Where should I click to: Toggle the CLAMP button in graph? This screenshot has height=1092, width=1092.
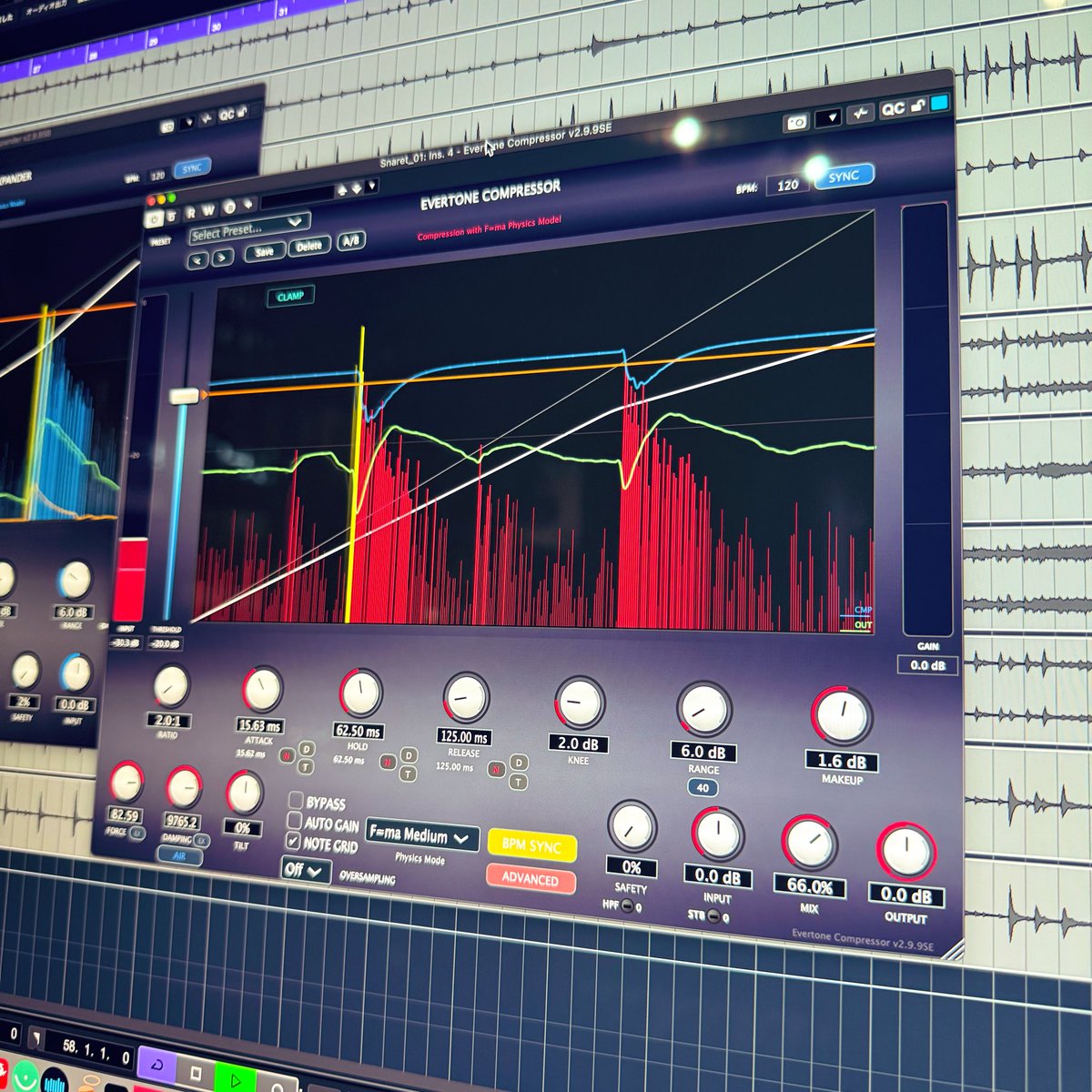point(290,296)
